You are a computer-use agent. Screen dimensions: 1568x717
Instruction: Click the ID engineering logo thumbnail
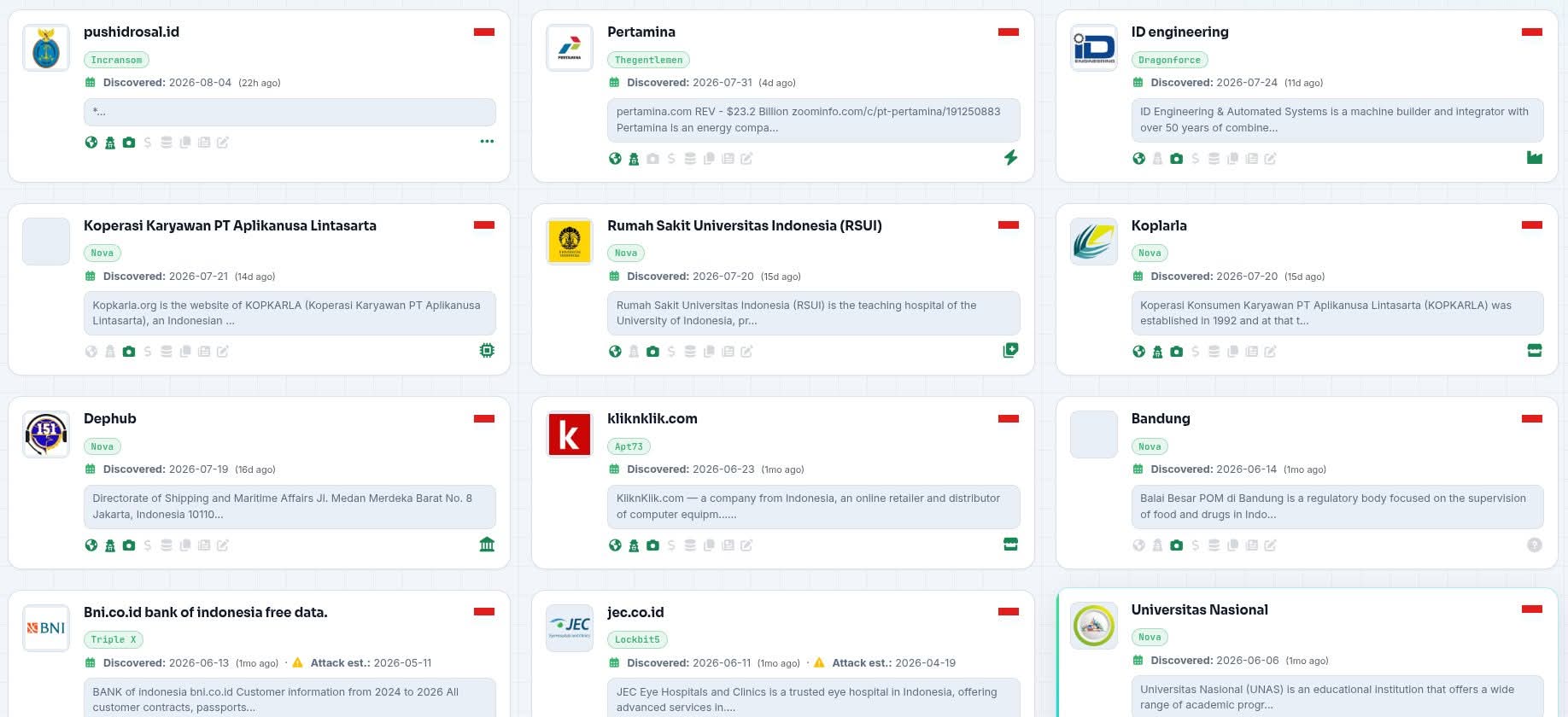(x=1094, y=48)
